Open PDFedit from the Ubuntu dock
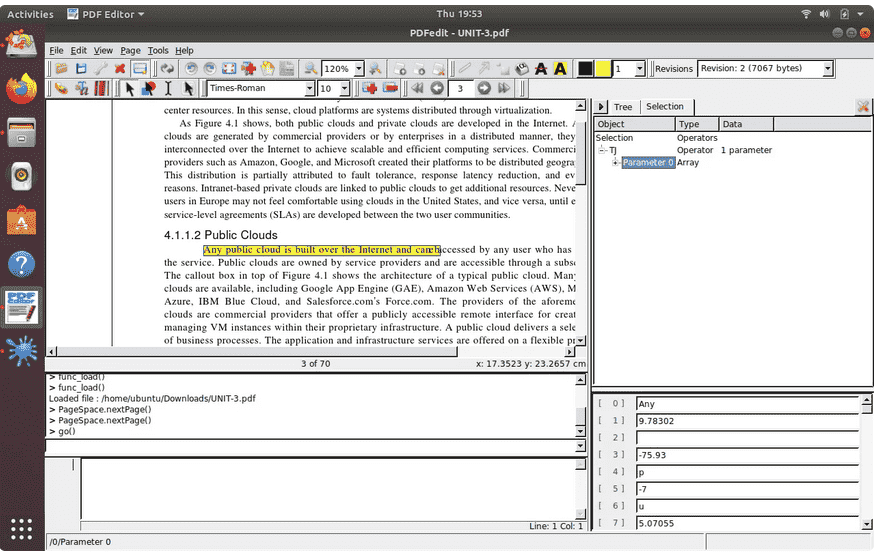This screenshot has width=878, height=553. click(22, 308)
